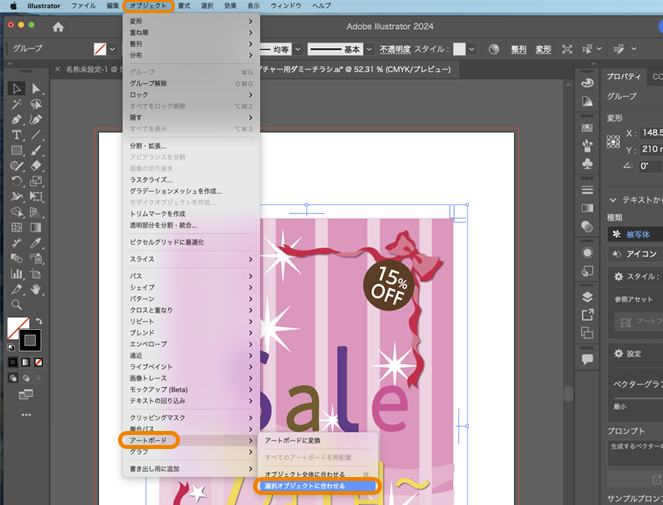Choose アートボードに変換 in submenu
The width and height of the screenshot is (663, 505).
(x=317, y=441)
